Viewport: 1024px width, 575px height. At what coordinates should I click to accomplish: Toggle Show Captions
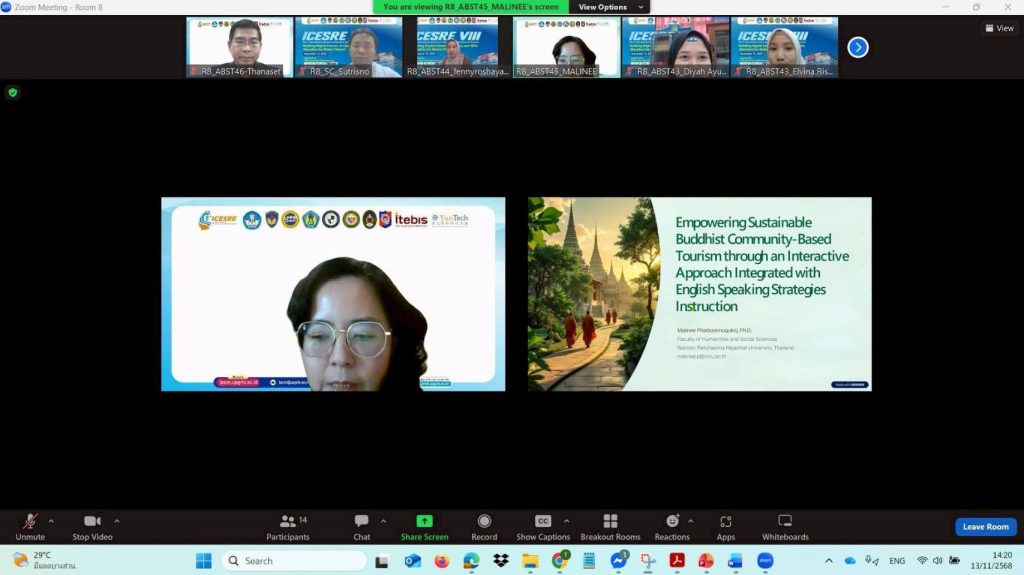pos(542,526)
